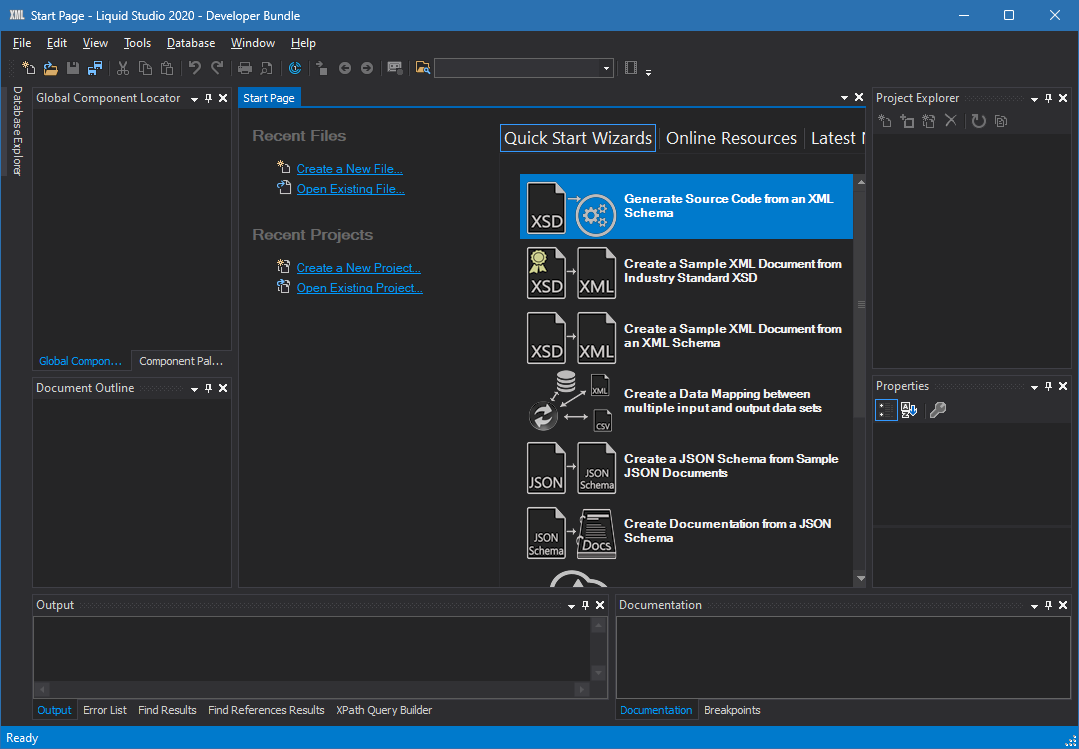Open Documentation panel window position dropdown
1079x749 pixels.
1034,606
